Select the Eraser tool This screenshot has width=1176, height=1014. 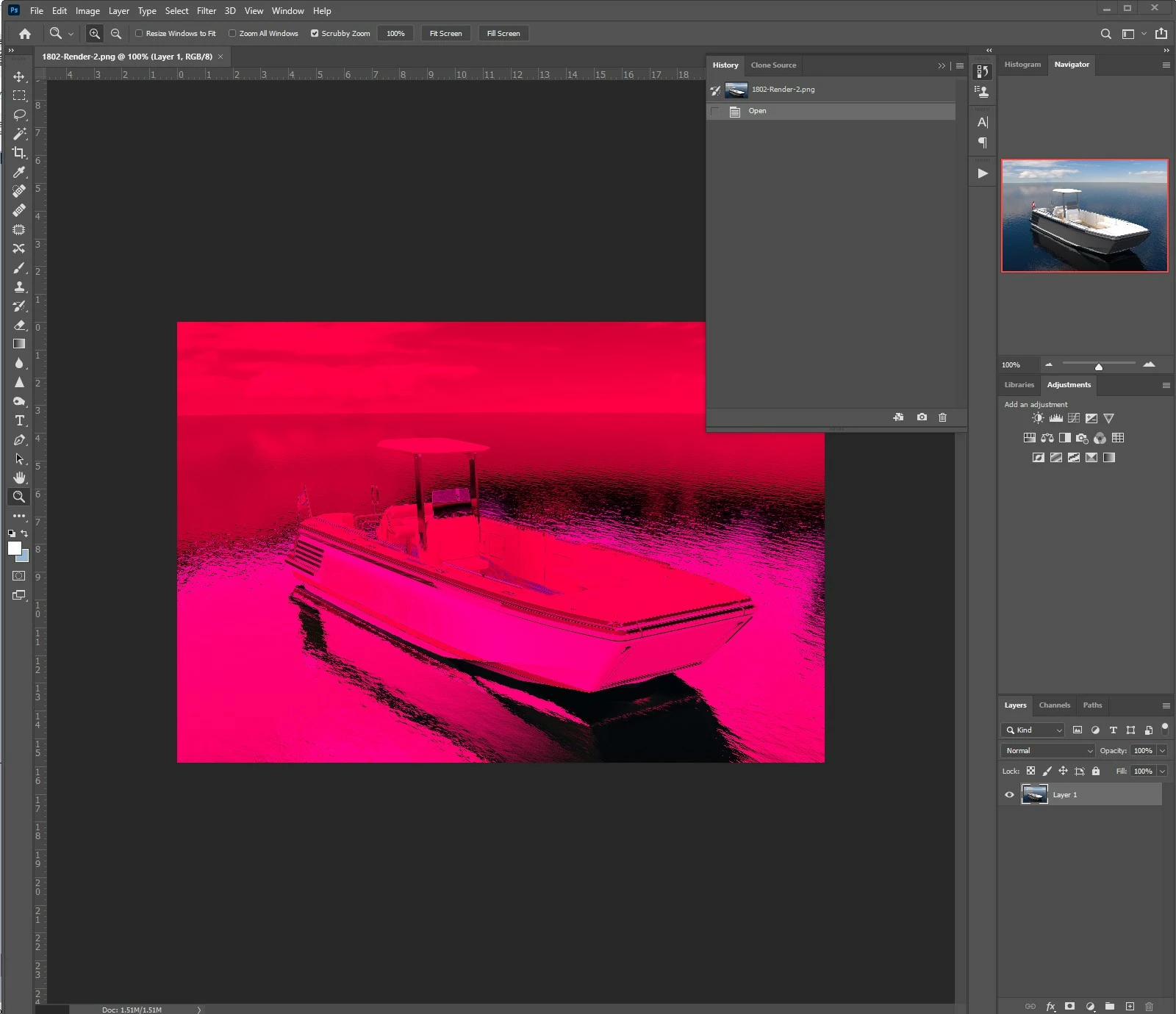click(x=19, y=325)
